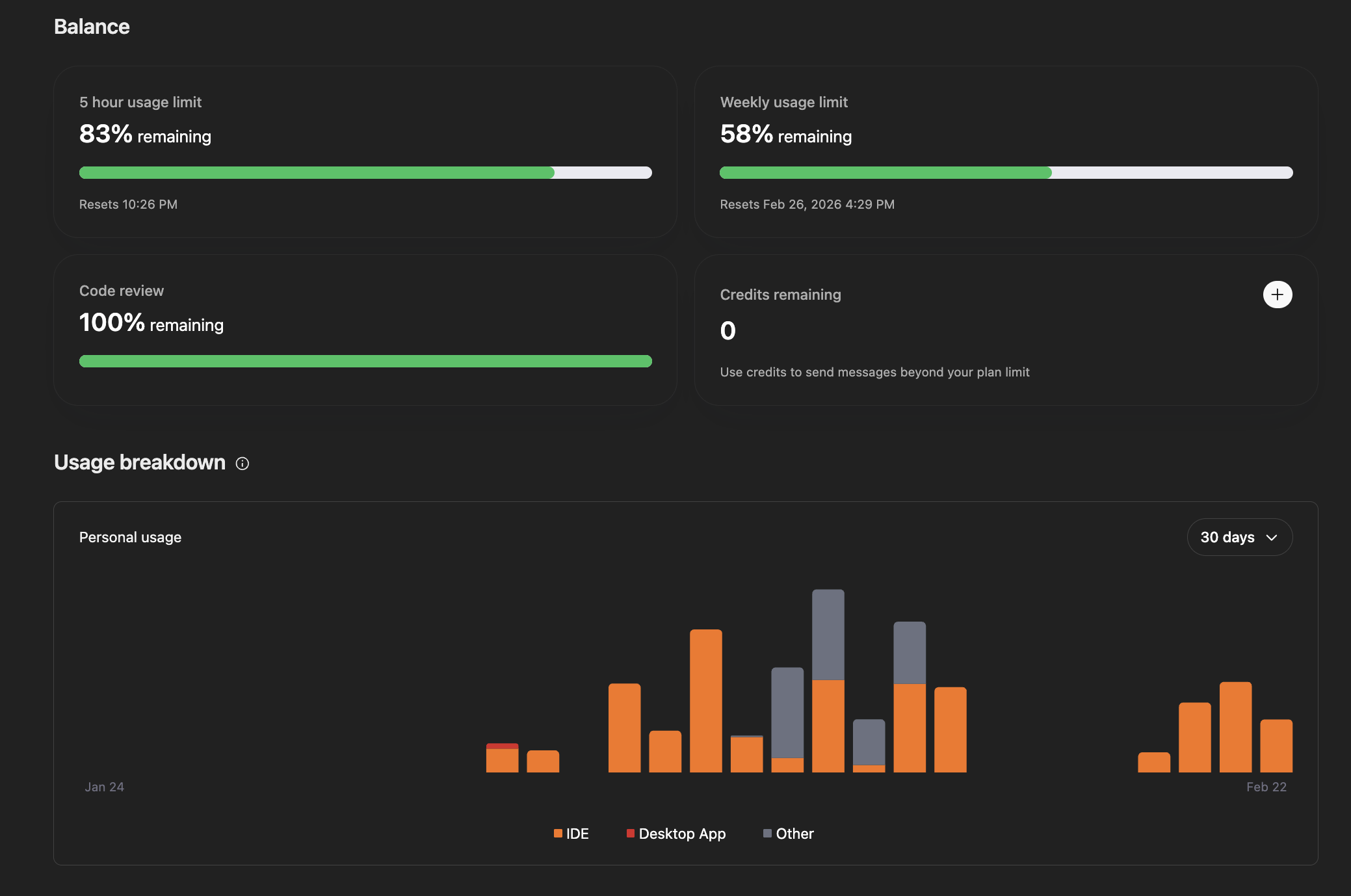Screen dimensions: 1351x896
Task: Click the Code review progress bar
Action: (x=365, y=362)
